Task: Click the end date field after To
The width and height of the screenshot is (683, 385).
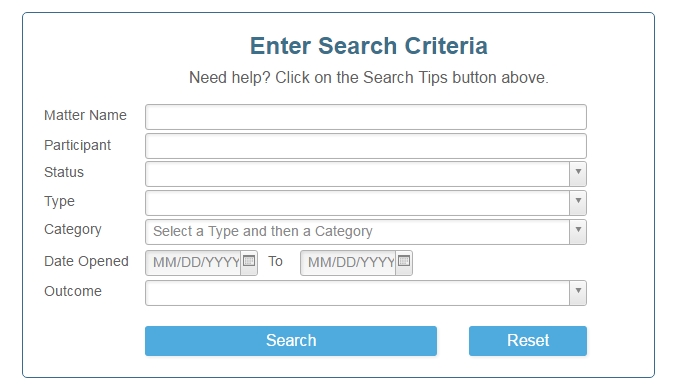Action: click(x=348, y=263)
